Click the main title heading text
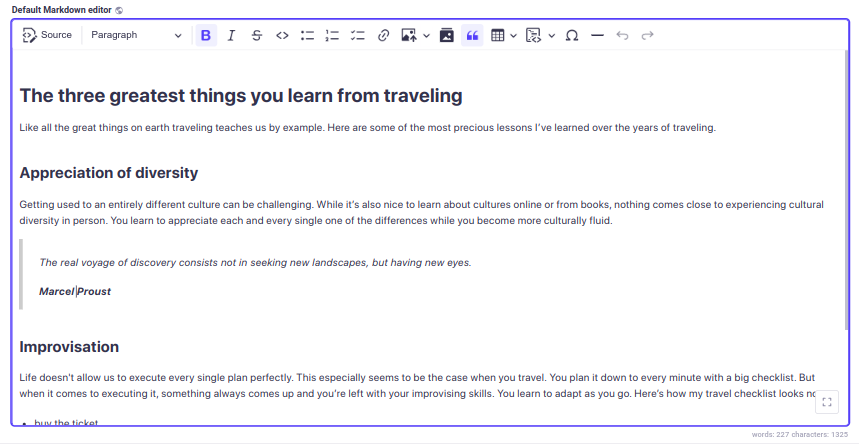 pos(241,95)
